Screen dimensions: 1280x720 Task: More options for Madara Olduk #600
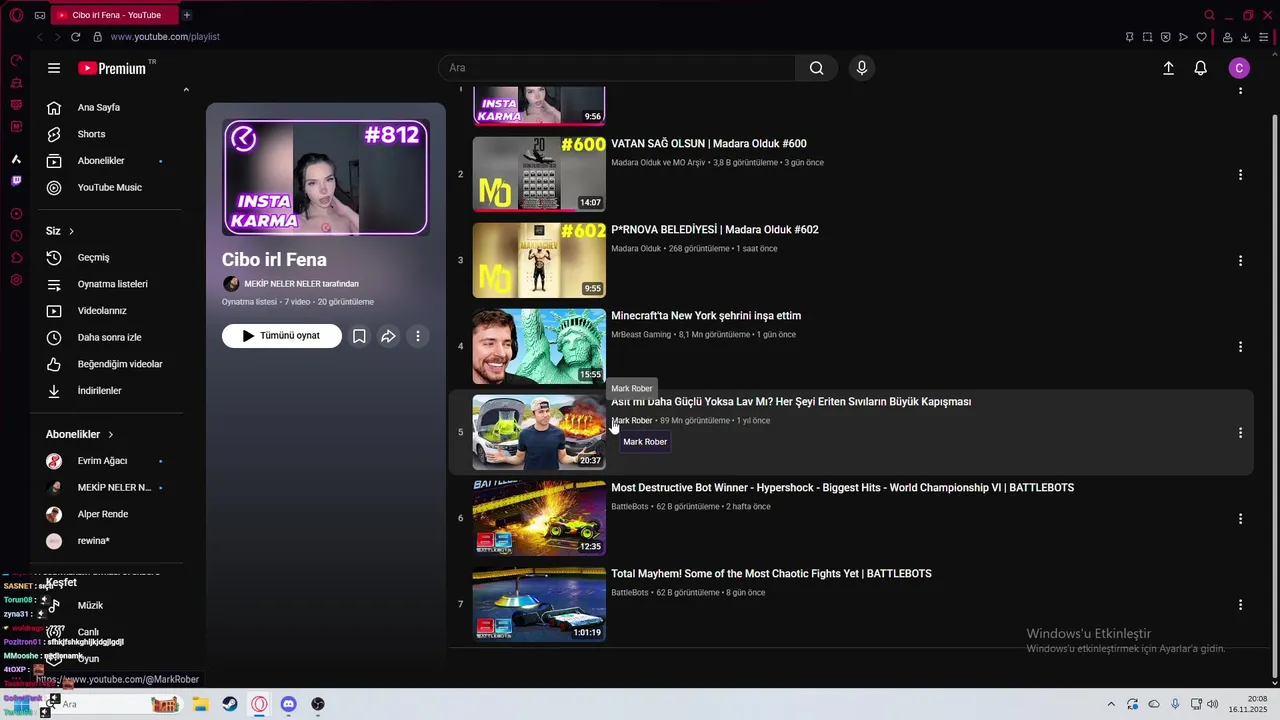coord(1240,174)
